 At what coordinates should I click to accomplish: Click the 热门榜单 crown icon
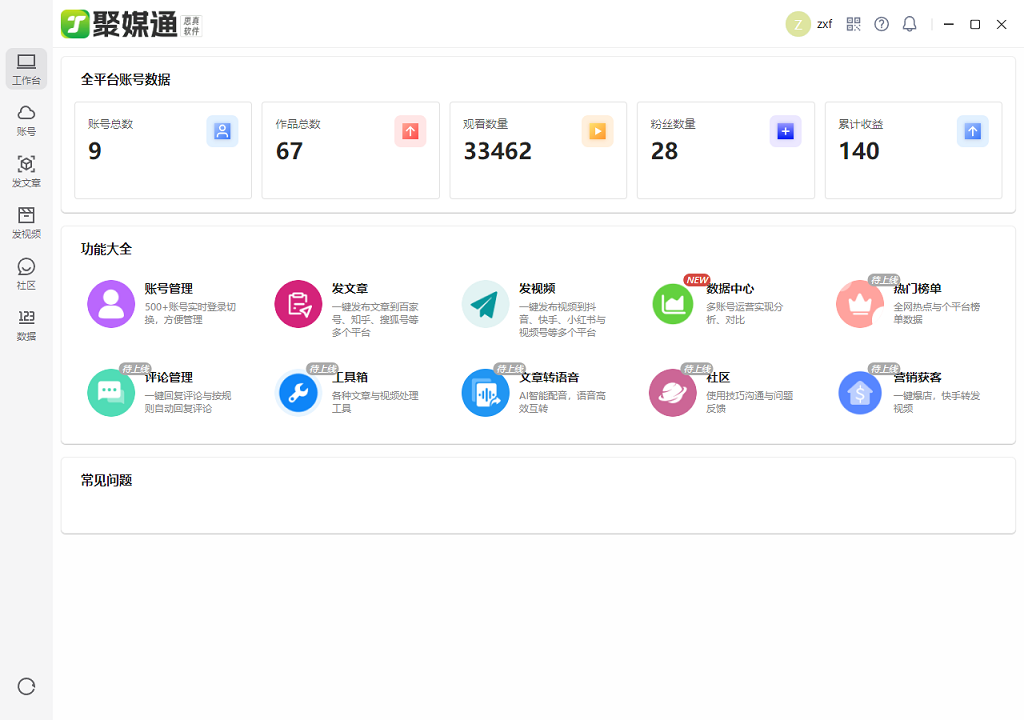tap(860, 304)
